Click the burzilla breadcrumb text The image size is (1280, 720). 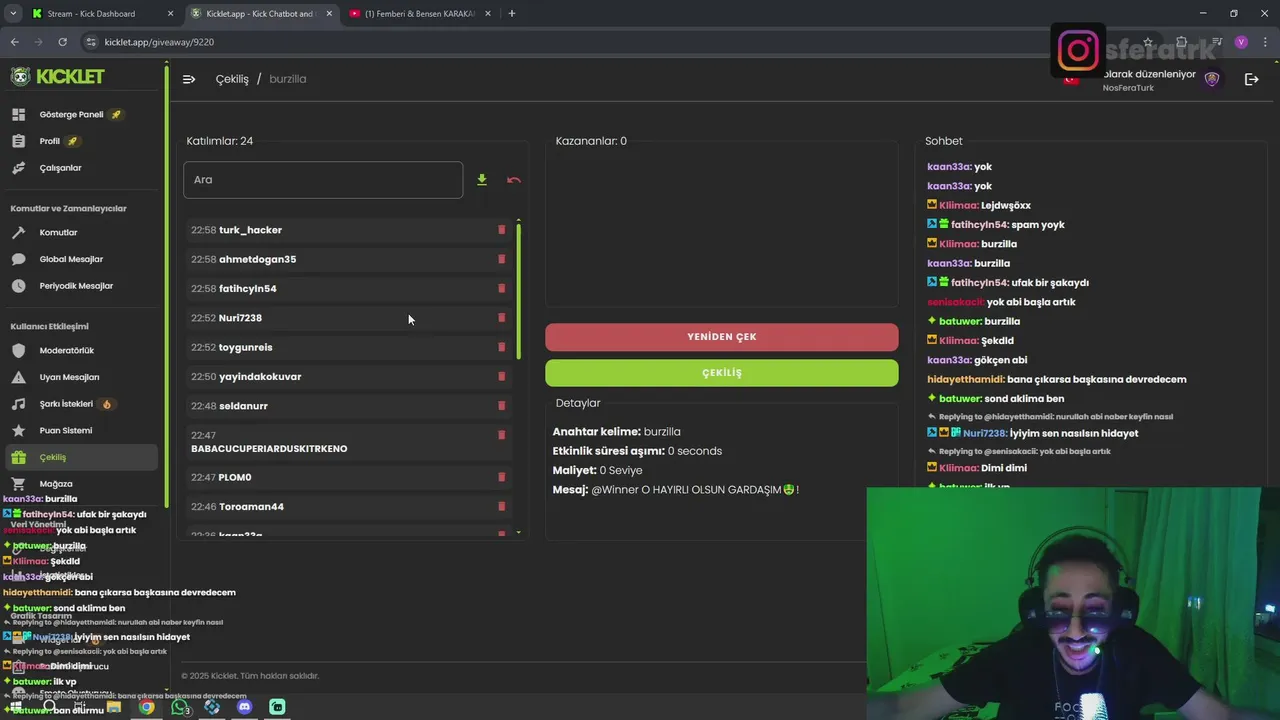[288, 79]
